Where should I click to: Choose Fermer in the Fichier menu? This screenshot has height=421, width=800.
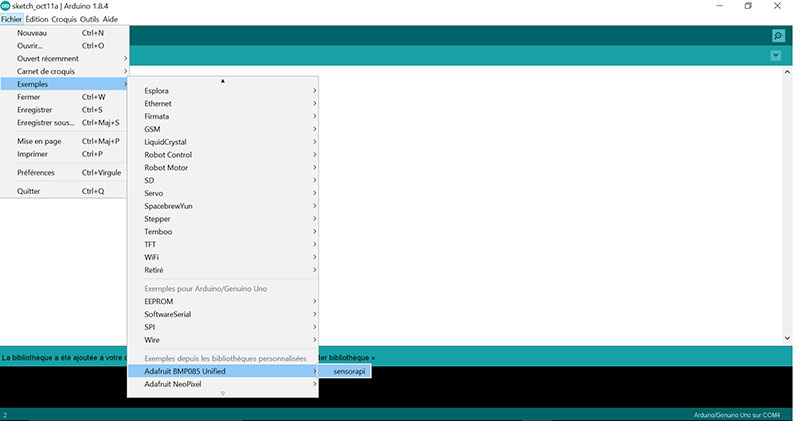[64, 96]
